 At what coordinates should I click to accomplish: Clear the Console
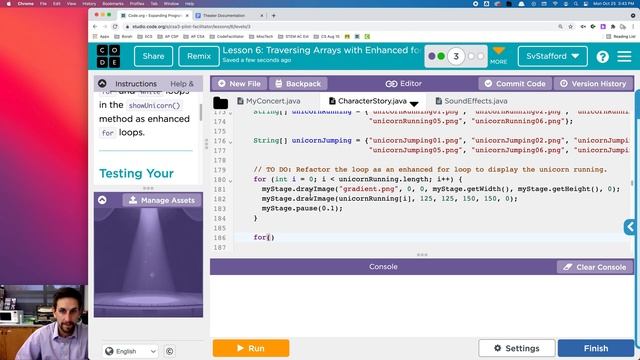tap(595, 267)
